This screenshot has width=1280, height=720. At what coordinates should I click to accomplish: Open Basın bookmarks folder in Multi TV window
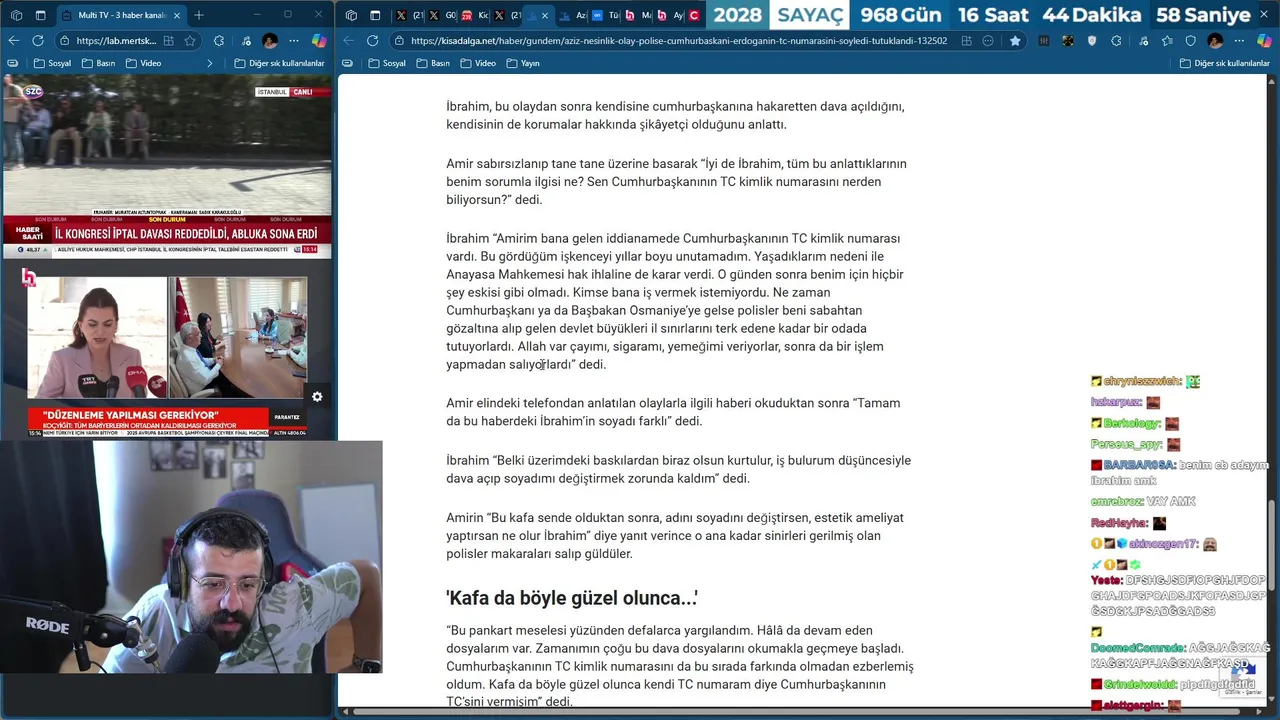pyautogui.click(x=98, y=63)
